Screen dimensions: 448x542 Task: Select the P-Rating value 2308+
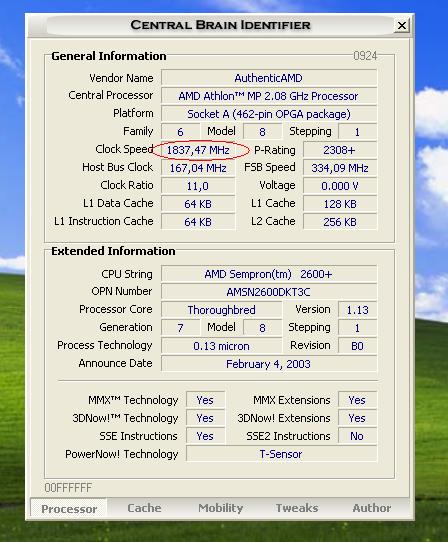pyautogui.click(x=340, y=150)
